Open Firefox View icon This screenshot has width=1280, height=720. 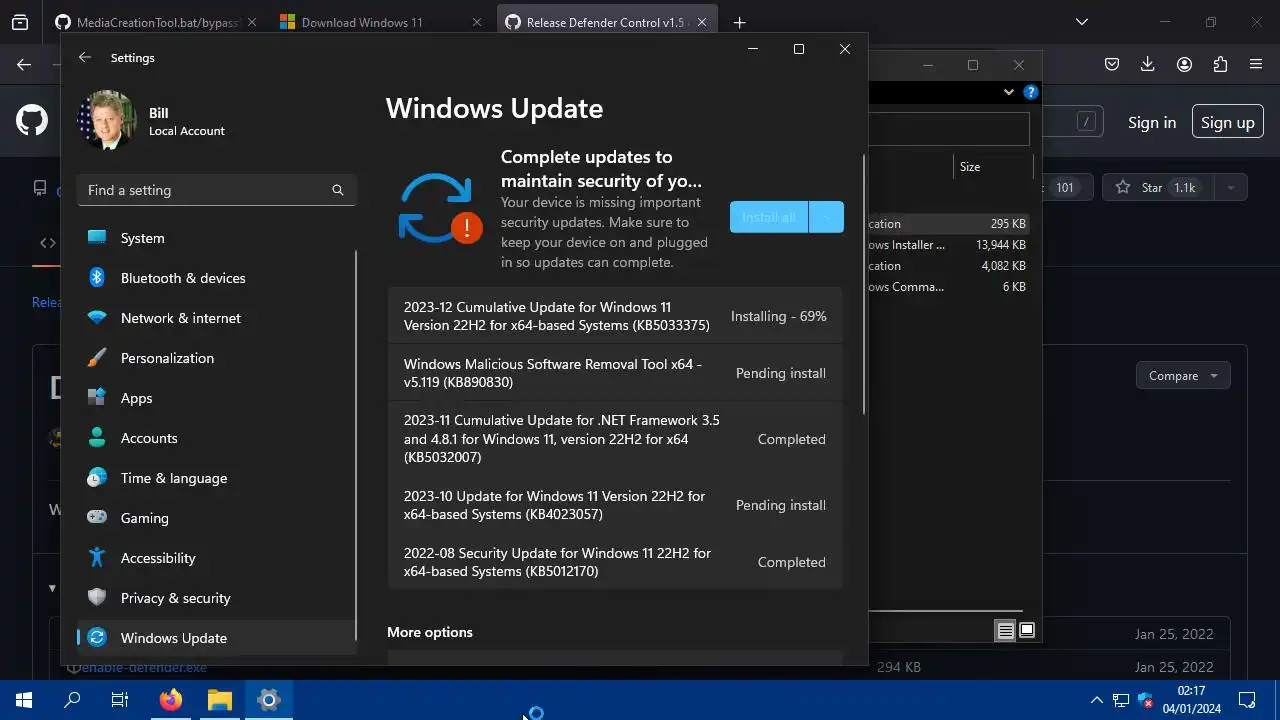coord(20,22)
